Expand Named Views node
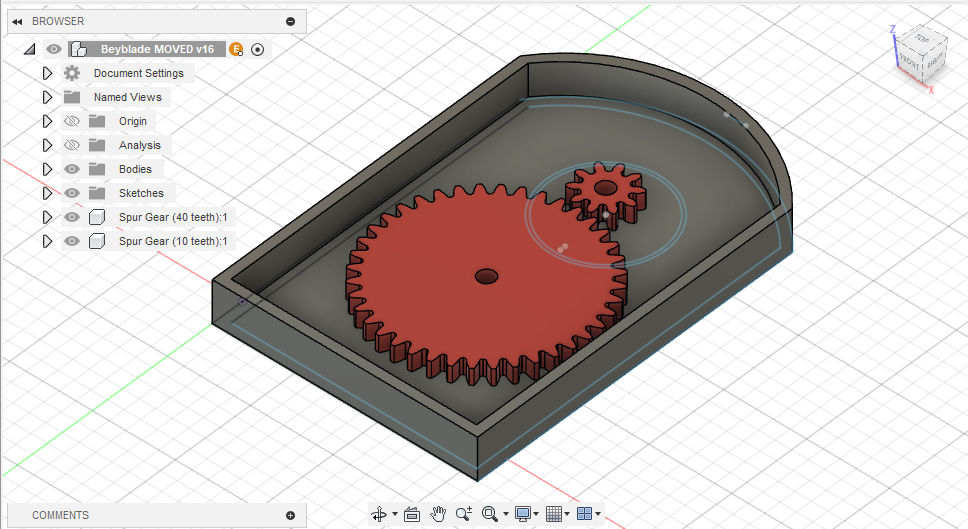 48,98
